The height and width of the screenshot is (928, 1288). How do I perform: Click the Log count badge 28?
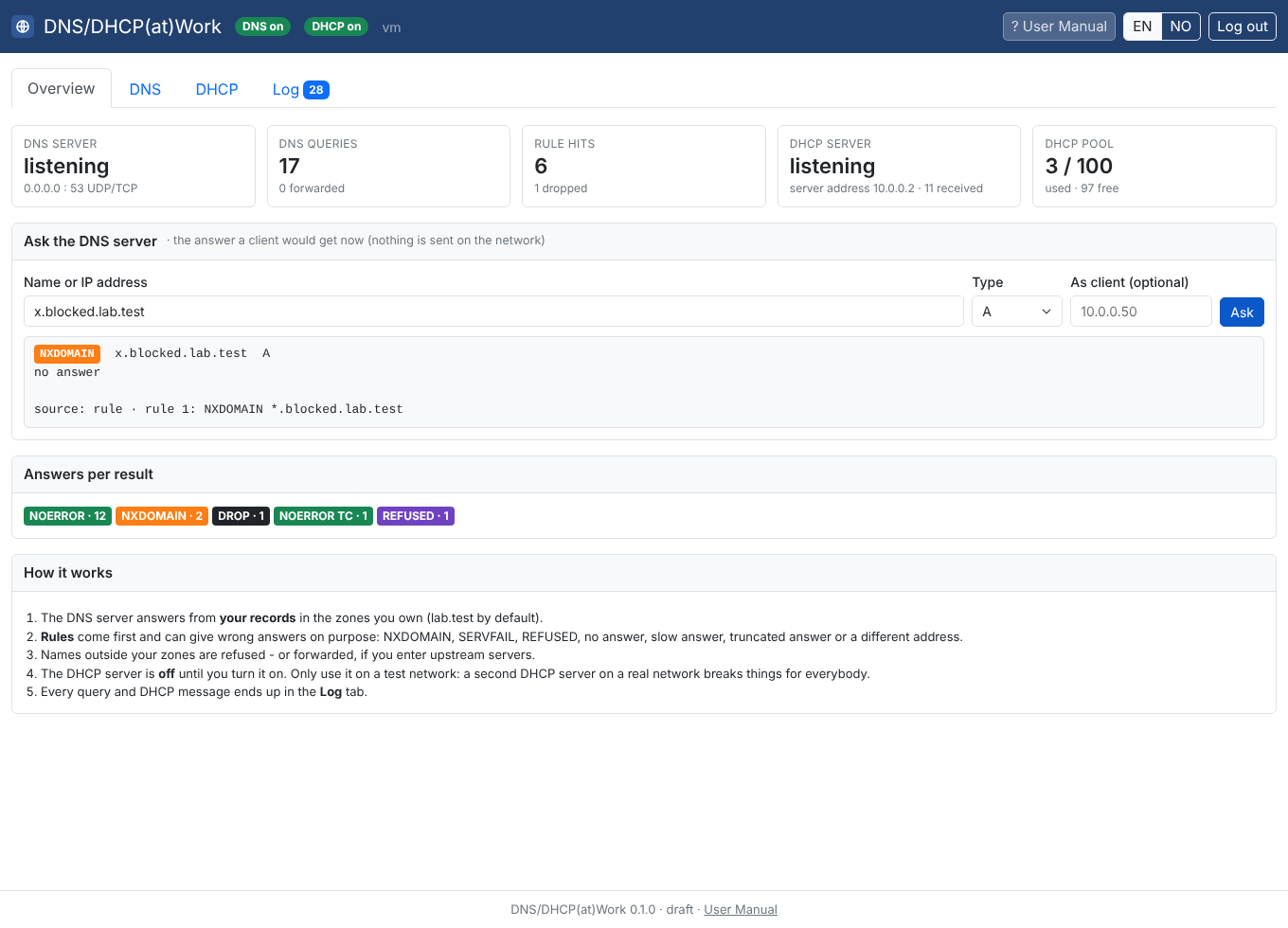[x=316, y=90]
